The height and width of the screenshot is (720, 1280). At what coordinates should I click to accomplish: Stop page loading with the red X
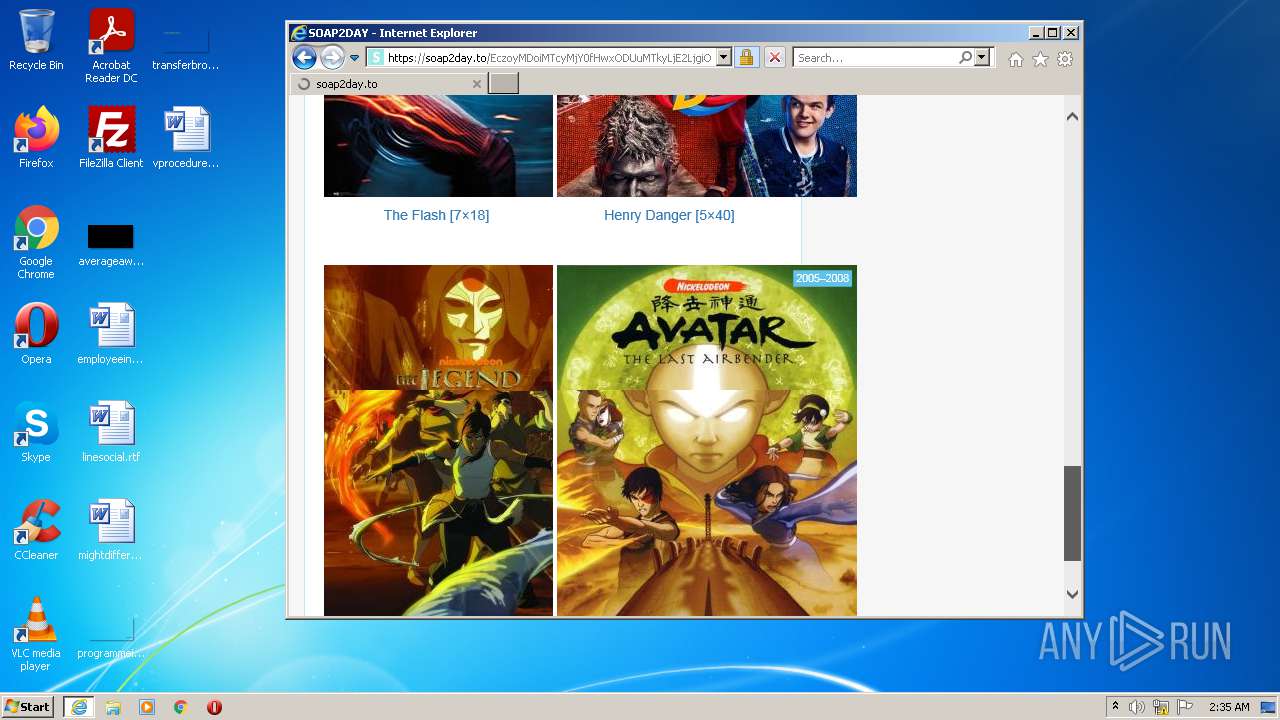coord(774,58)
